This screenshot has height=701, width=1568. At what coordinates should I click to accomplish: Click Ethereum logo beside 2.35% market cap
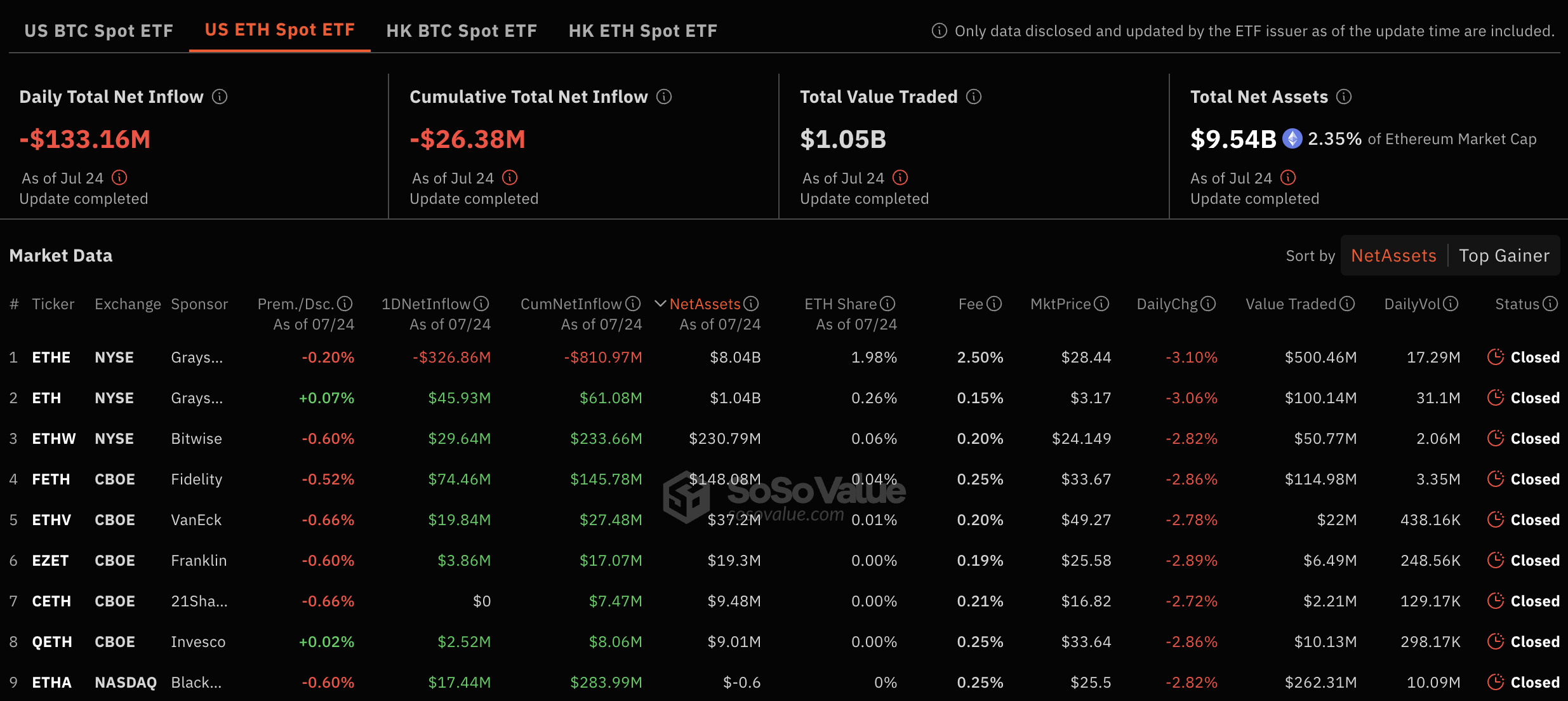1292,138
